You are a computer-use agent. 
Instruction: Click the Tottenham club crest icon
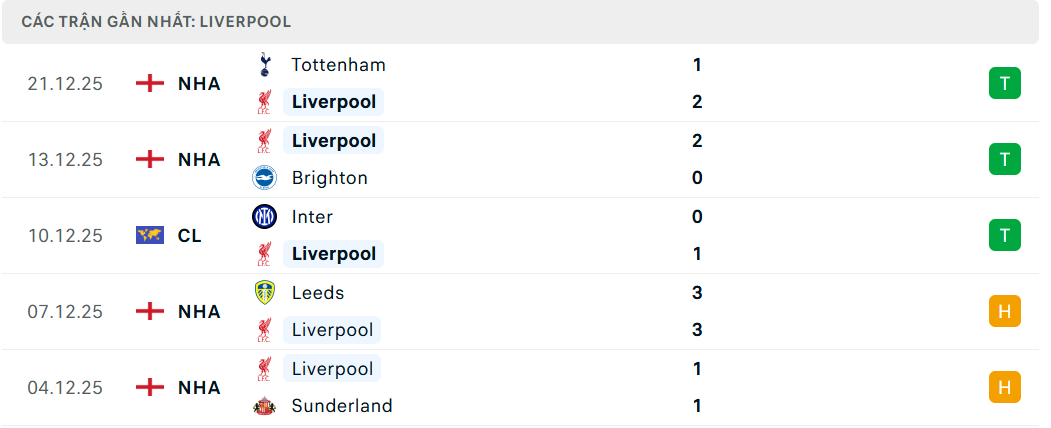[x=264, y=65]
